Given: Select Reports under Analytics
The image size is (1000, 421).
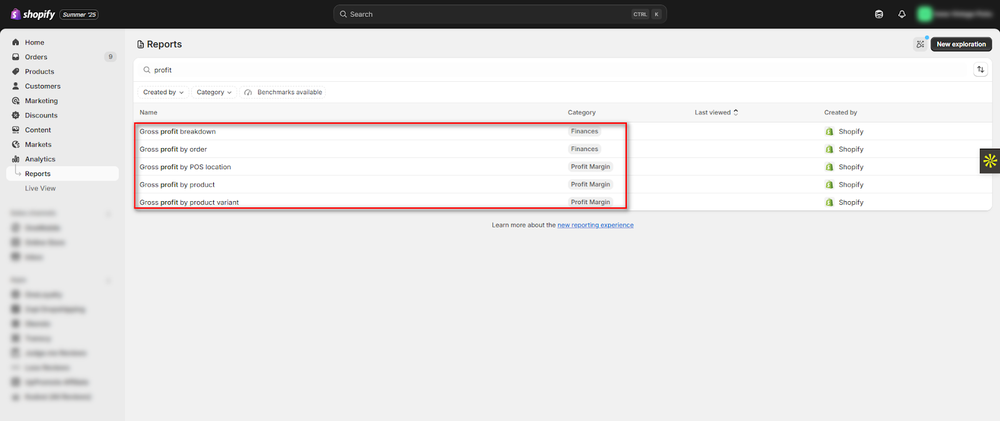Looking at the screenshot, I should (x=62, y=174).
